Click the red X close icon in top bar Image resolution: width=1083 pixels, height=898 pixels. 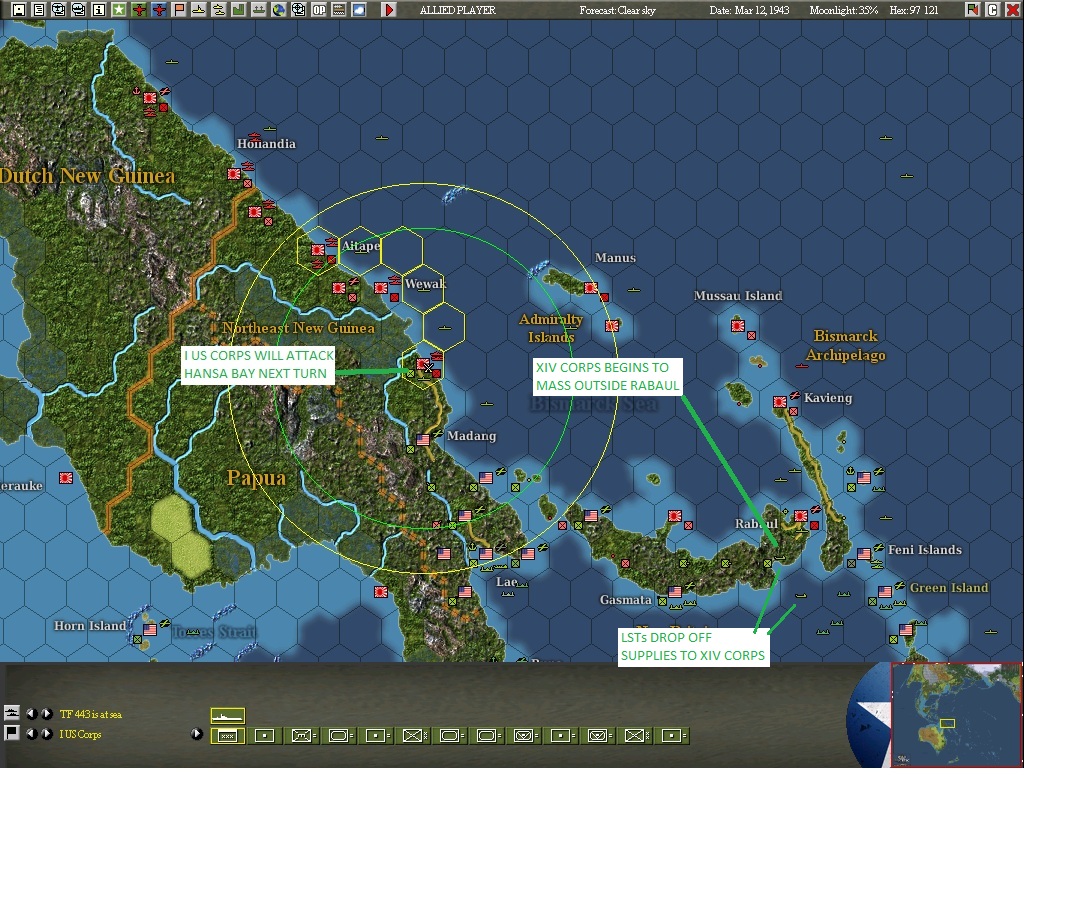point(1013,10)
